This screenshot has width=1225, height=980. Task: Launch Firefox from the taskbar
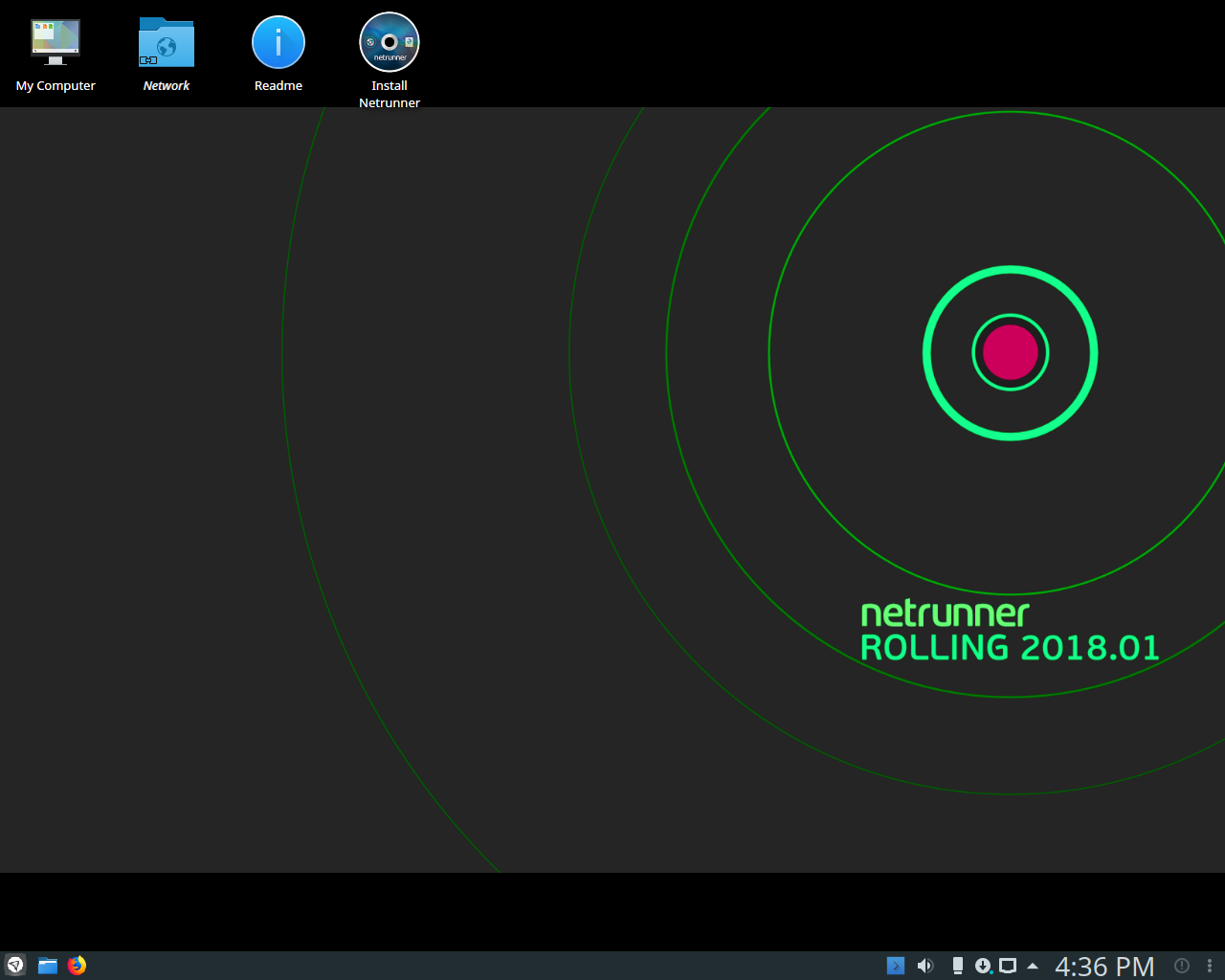coord(78,965)
